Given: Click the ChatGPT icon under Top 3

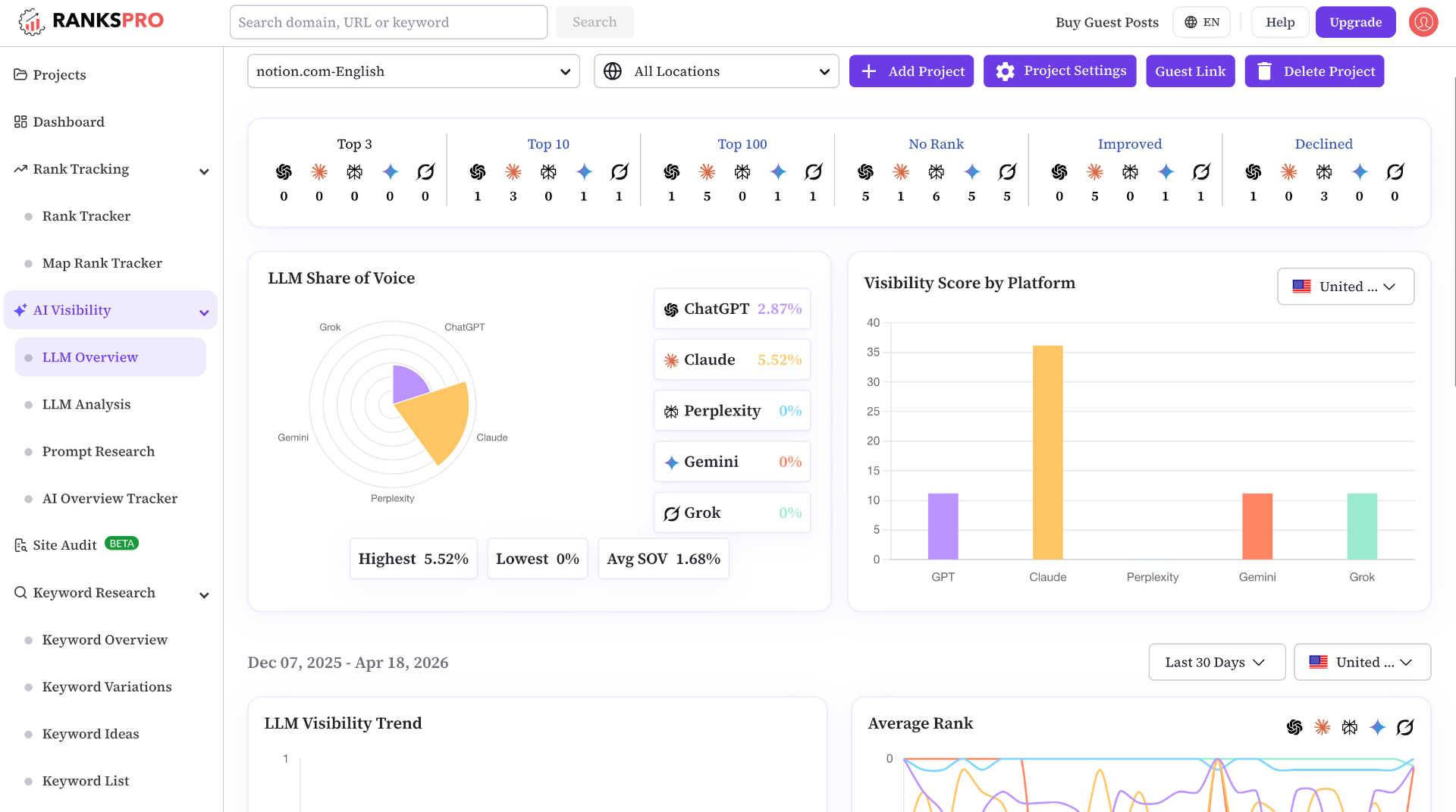Looking at the screenshot, I should pyautogui.click(x=284, y=172).
